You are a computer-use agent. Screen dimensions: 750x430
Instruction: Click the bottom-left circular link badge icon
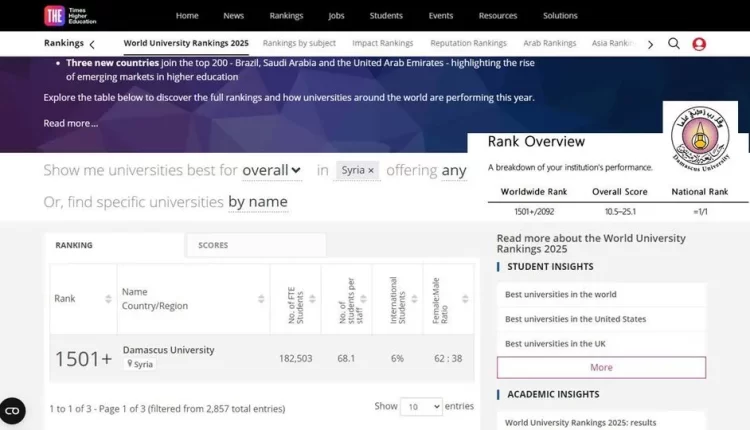(x=12, y=410)
